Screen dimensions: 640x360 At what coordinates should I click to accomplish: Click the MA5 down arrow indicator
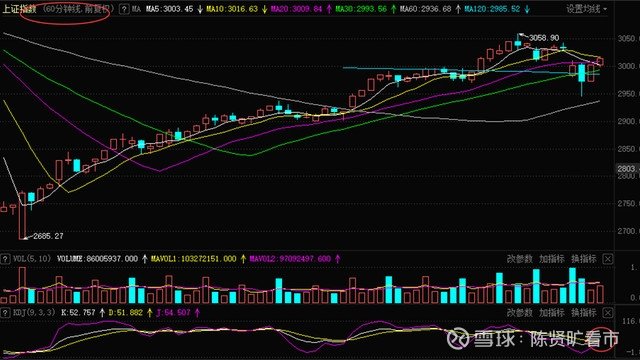tap(200, 9)
